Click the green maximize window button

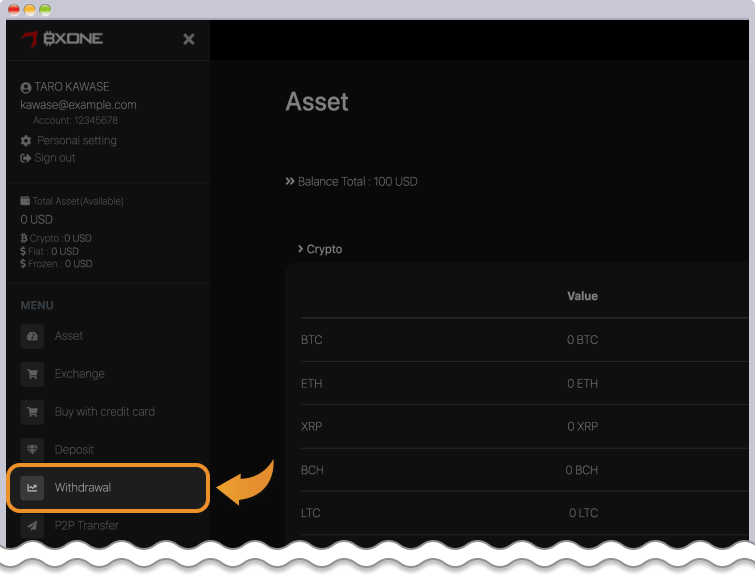(45, 10)
